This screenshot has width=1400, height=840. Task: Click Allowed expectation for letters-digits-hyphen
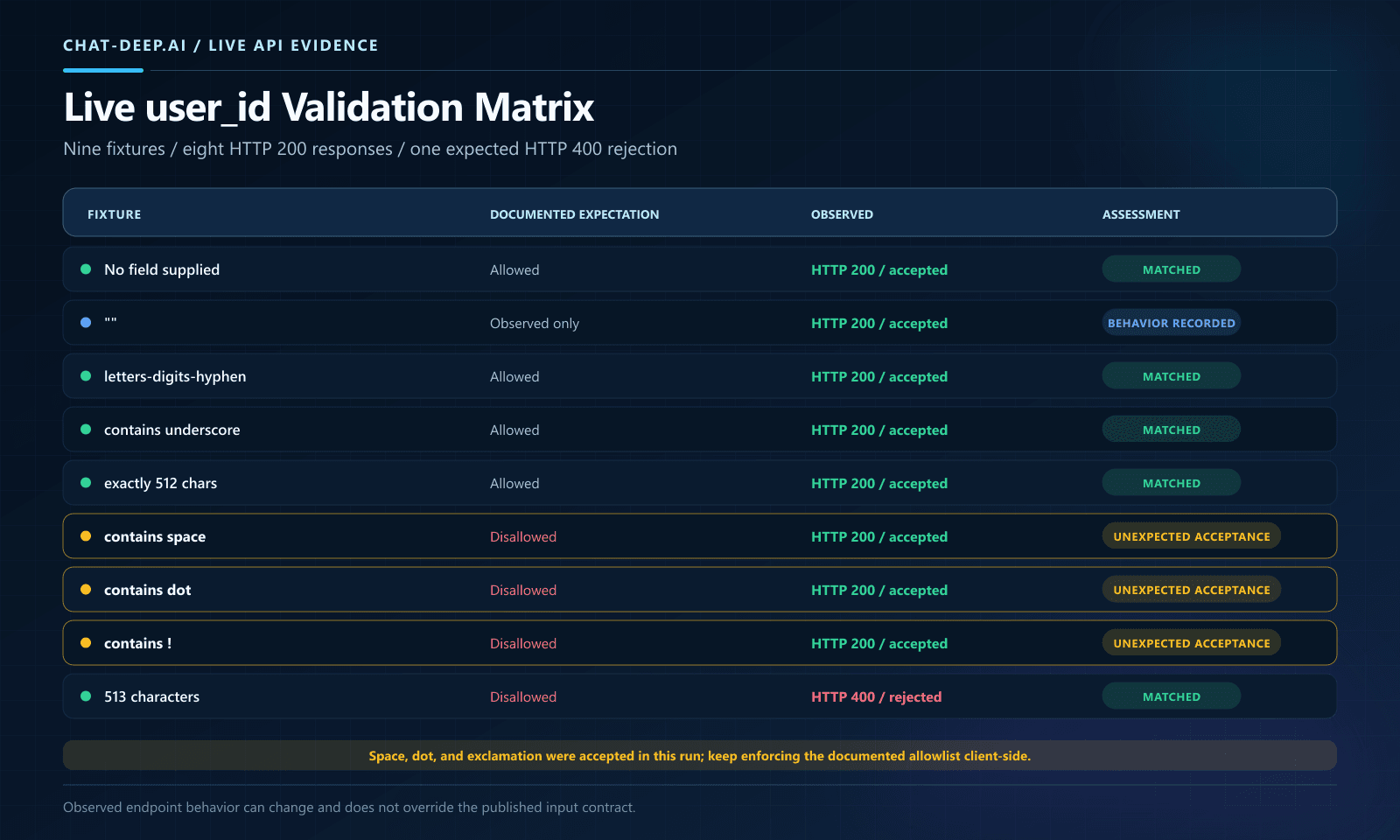[x=514, y=376]
